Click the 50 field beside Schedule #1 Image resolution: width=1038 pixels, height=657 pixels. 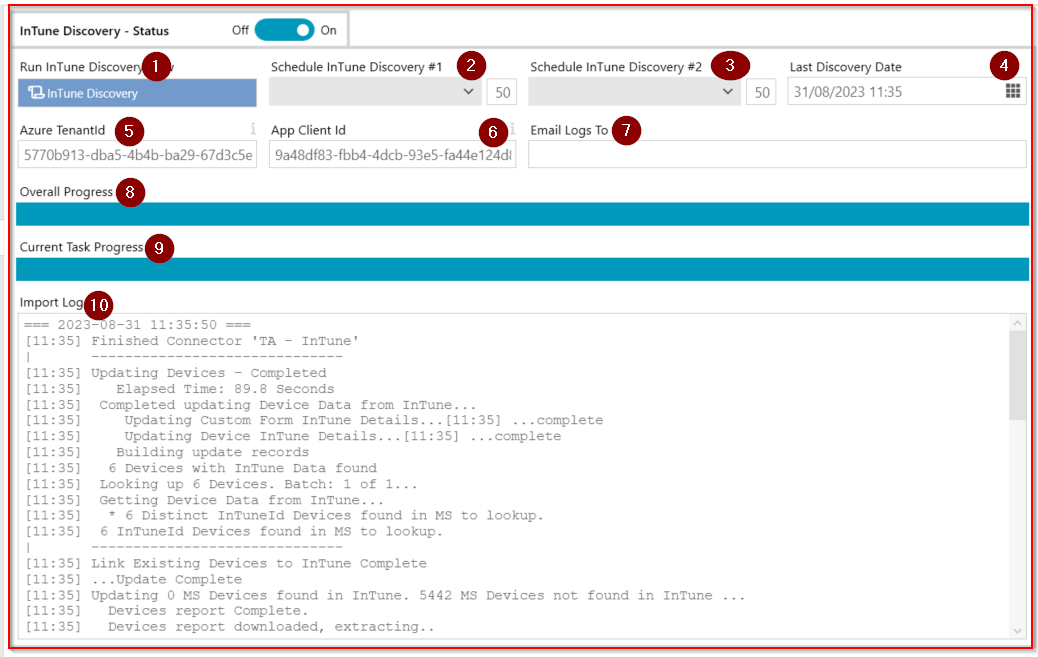pyautogui.click(x=502, y=92)
